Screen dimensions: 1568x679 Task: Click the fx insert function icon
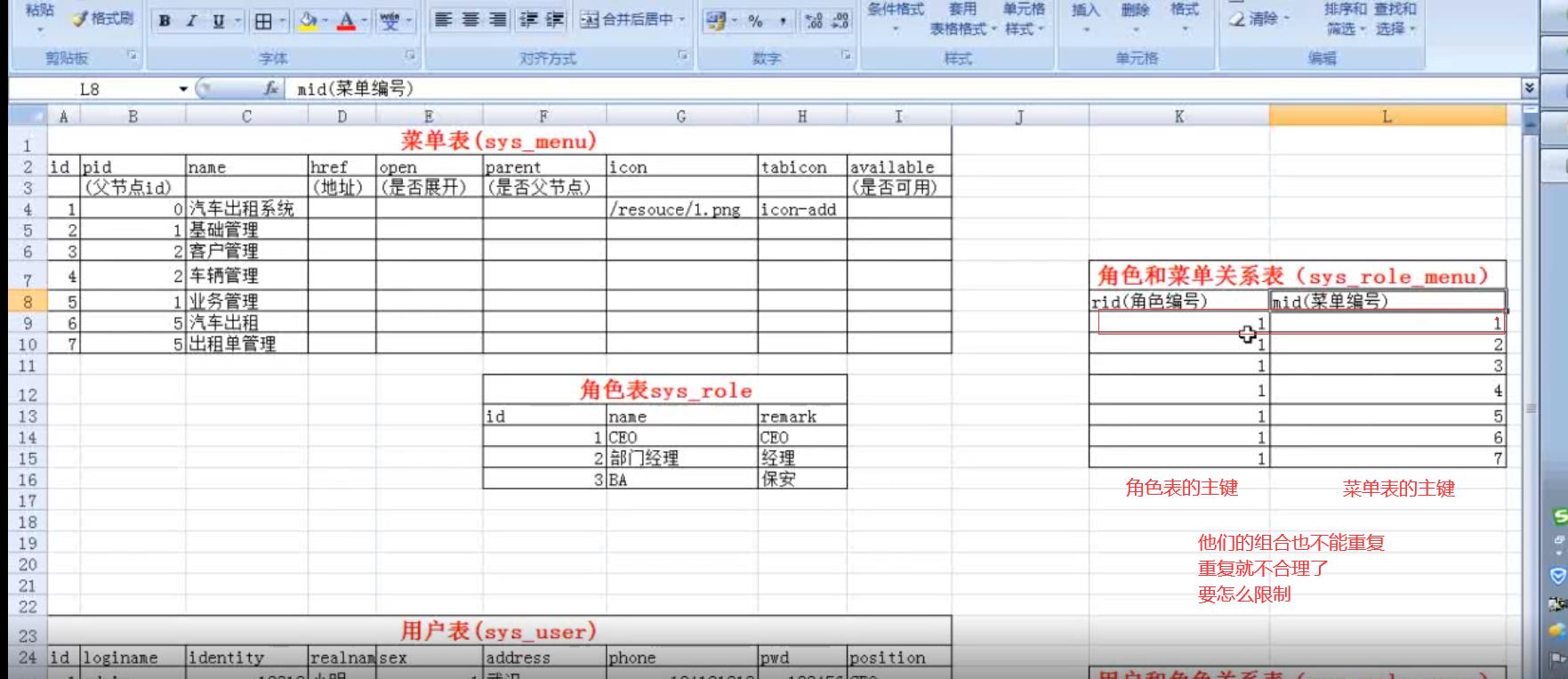click(271, 89)
